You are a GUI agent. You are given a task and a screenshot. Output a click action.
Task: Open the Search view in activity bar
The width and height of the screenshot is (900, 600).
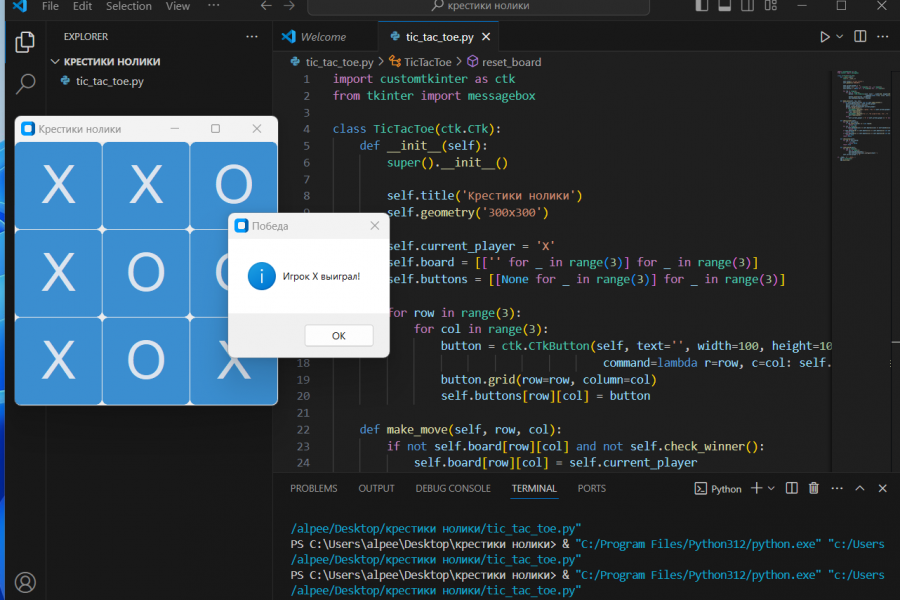26,84
